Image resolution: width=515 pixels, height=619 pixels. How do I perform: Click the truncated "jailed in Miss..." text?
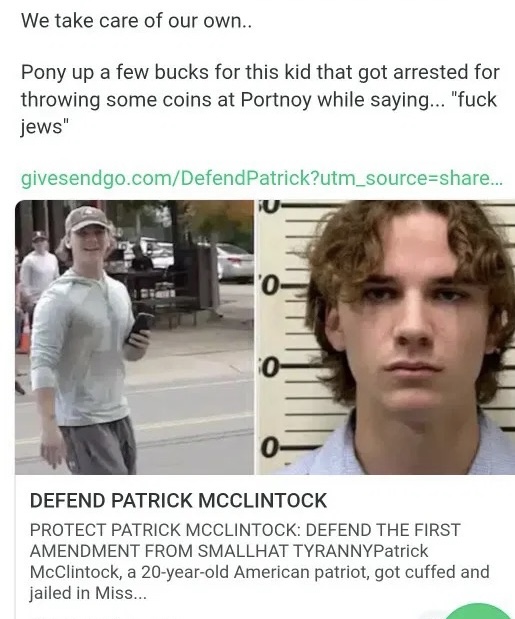coord(88,593)
